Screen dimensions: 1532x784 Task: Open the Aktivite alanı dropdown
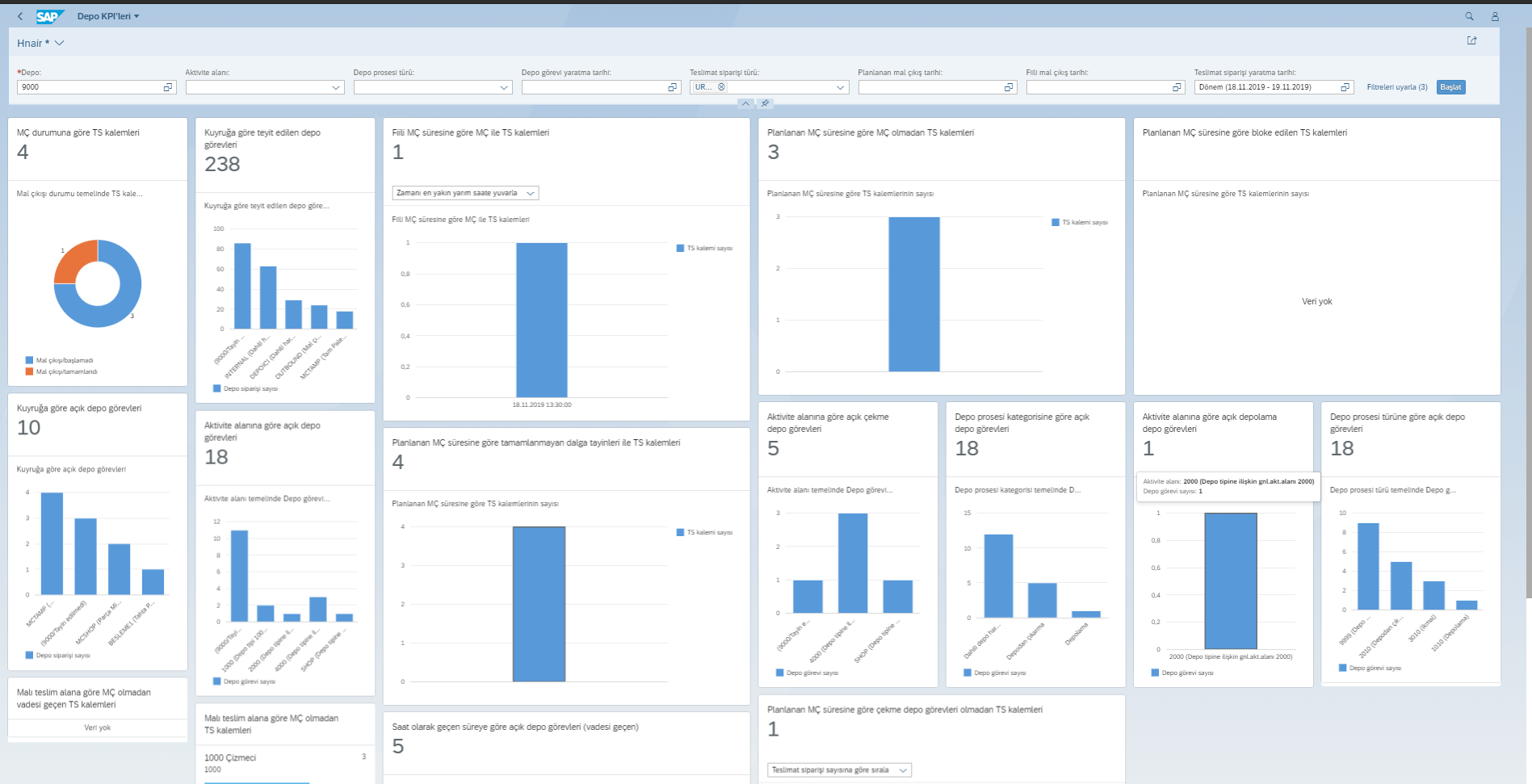click(336, 87)
